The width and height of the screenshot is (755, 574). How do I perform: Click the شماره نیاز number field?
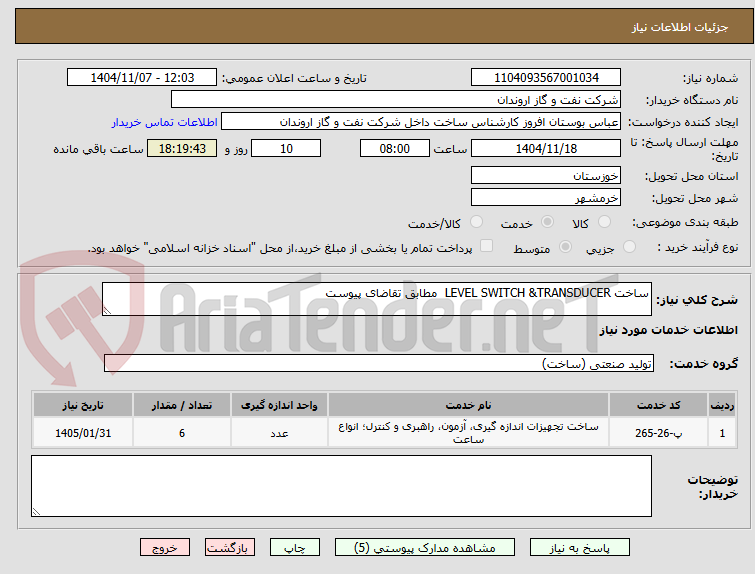click(x=546, y=77)
